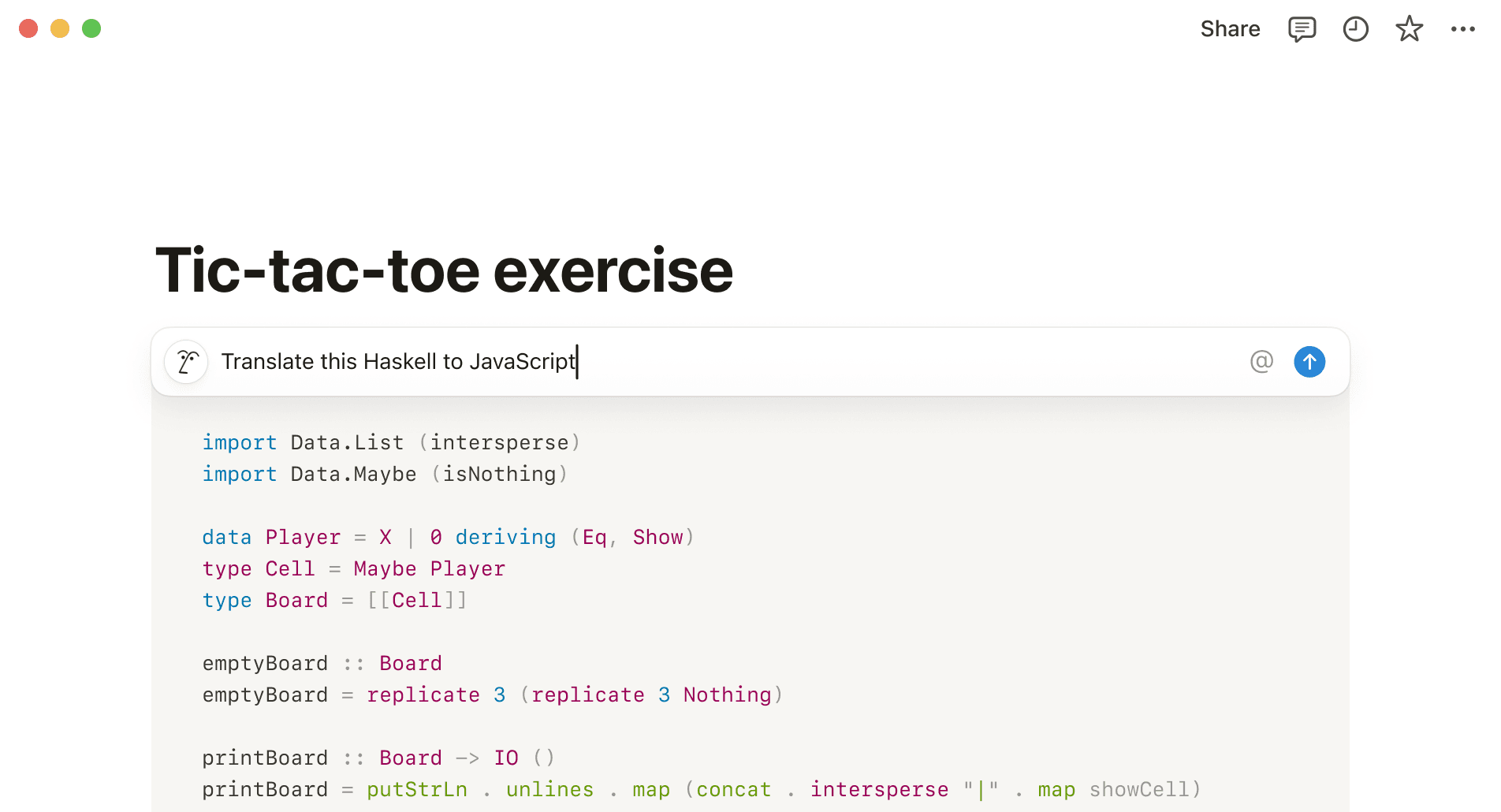
Task: Submit prompt with blue arrow button
Action: 1309,362
